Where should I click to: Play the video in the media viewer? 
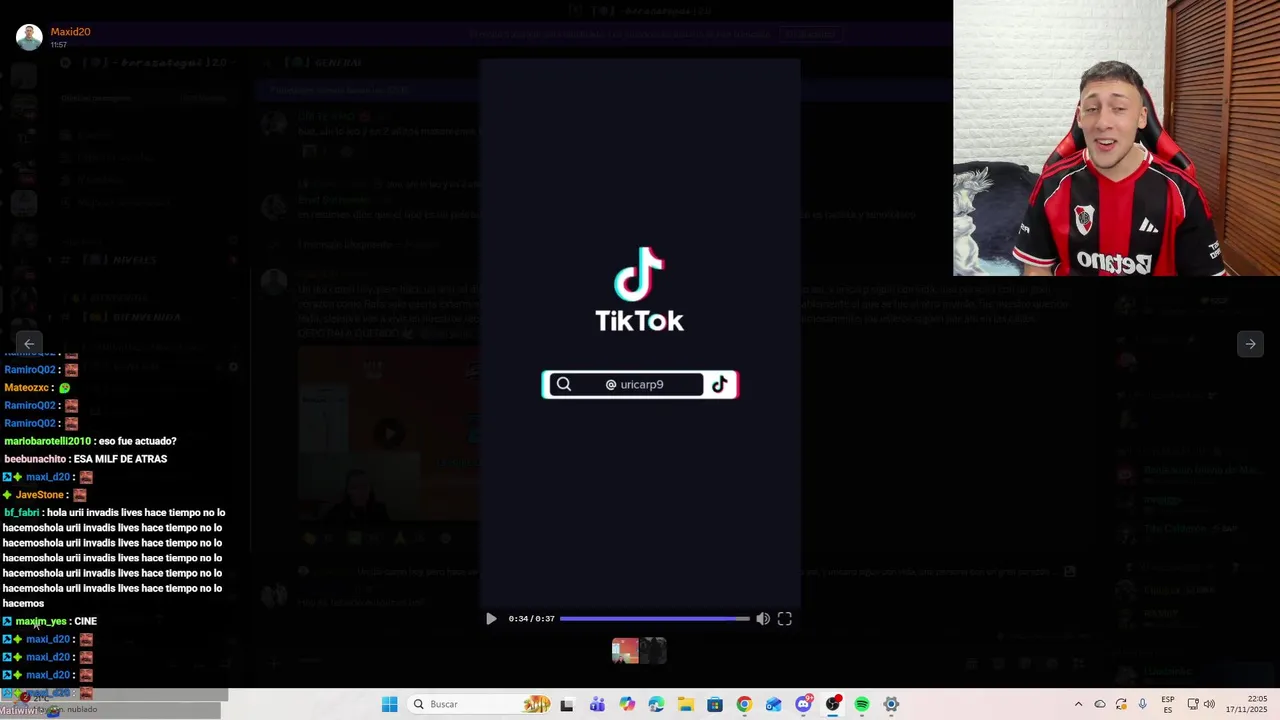point(491,619)
